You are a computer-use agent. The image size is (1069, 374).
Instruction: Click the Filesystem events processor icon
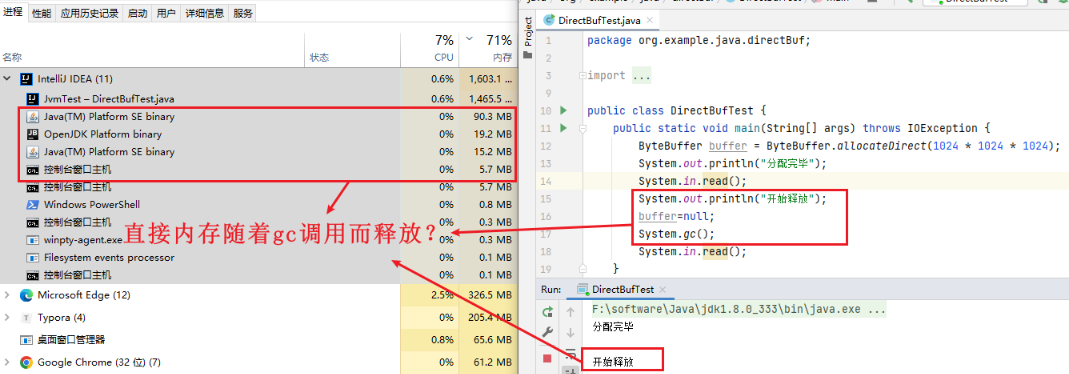point(32,258)
